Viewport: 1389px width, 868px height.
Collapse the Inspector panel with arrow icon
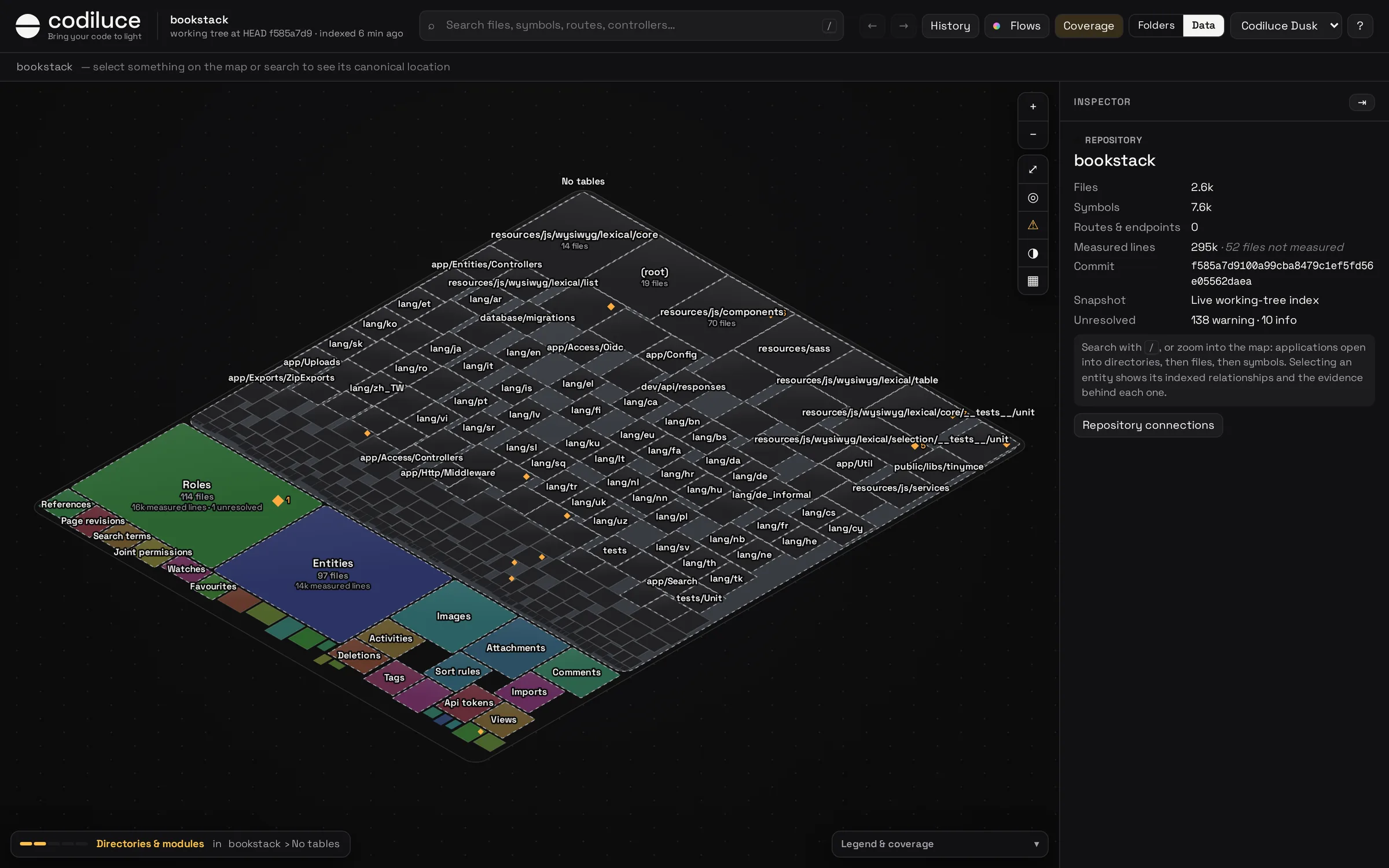click(x=1361, y=102)
